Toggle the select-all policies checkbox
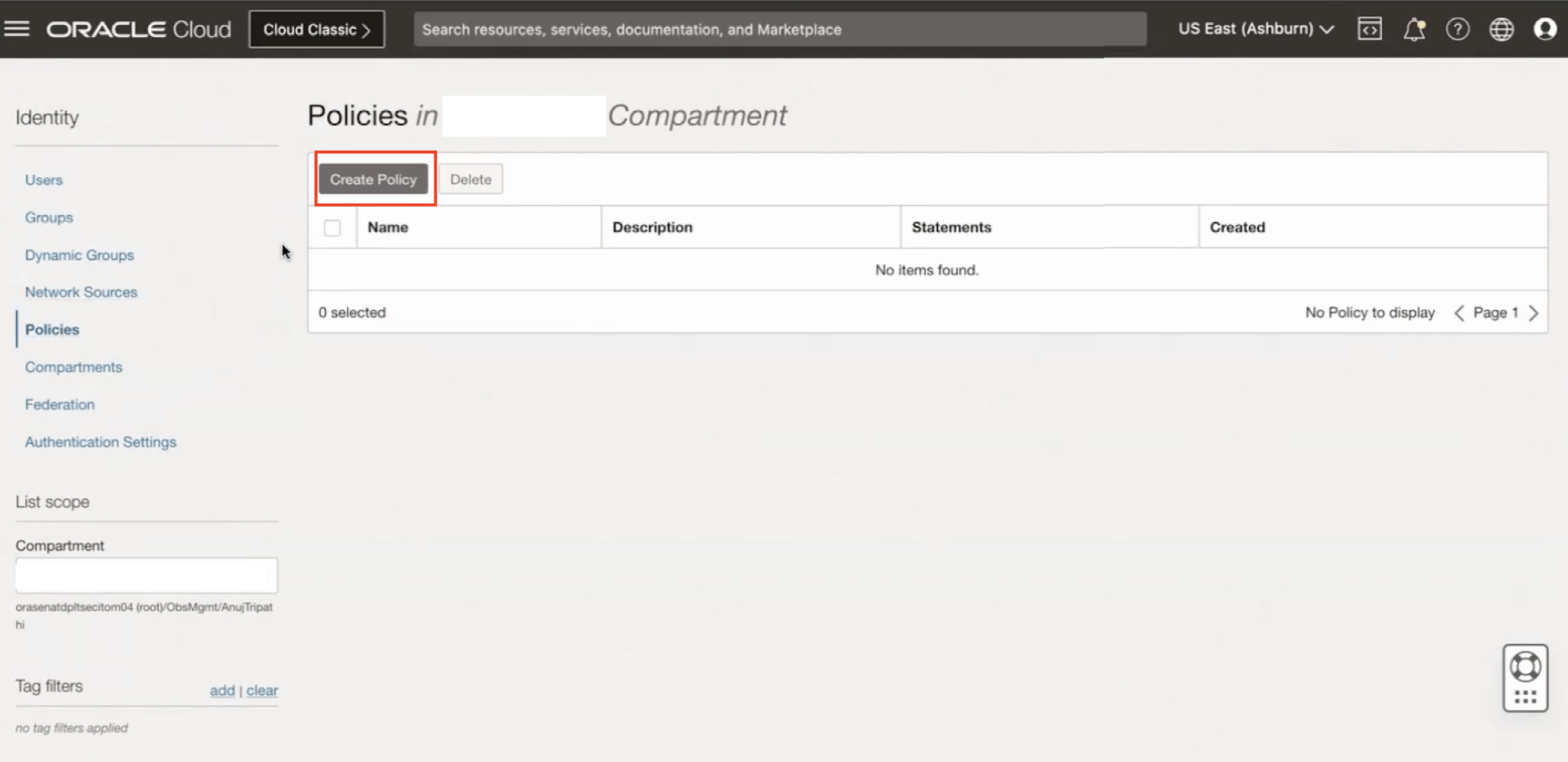 [332, 227]
